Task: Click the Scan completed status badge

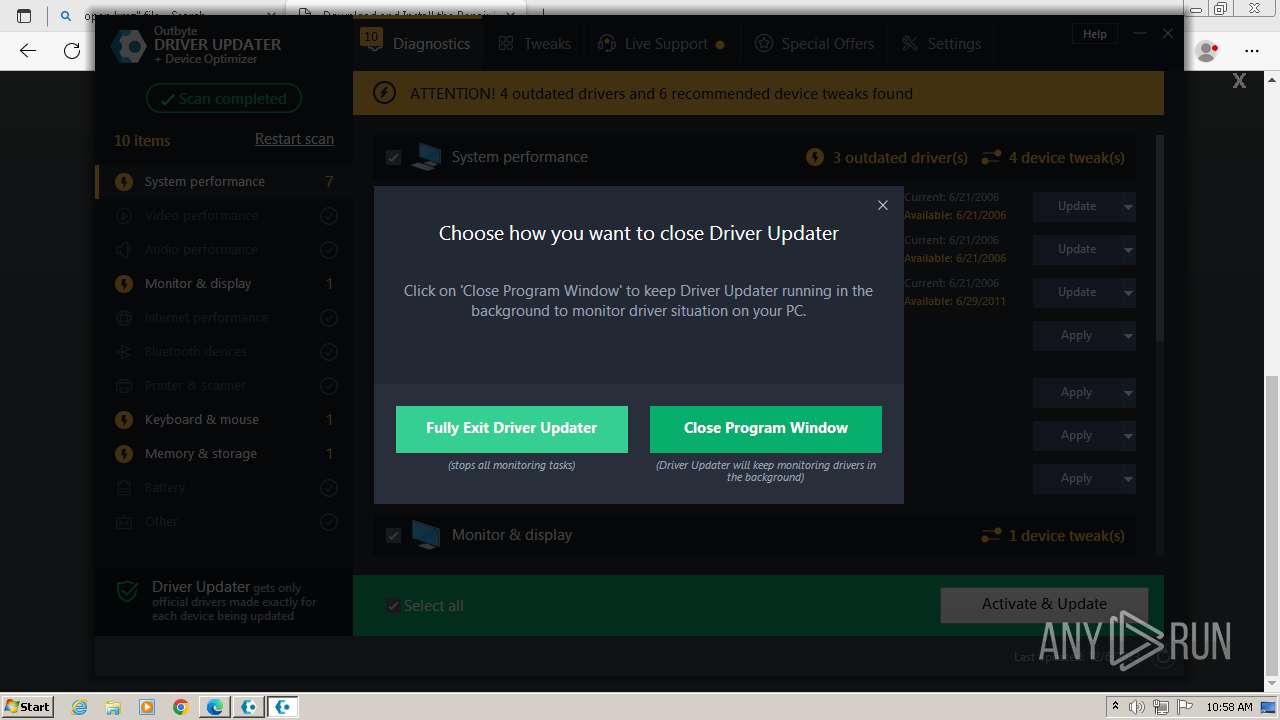Action: (224, 98)
